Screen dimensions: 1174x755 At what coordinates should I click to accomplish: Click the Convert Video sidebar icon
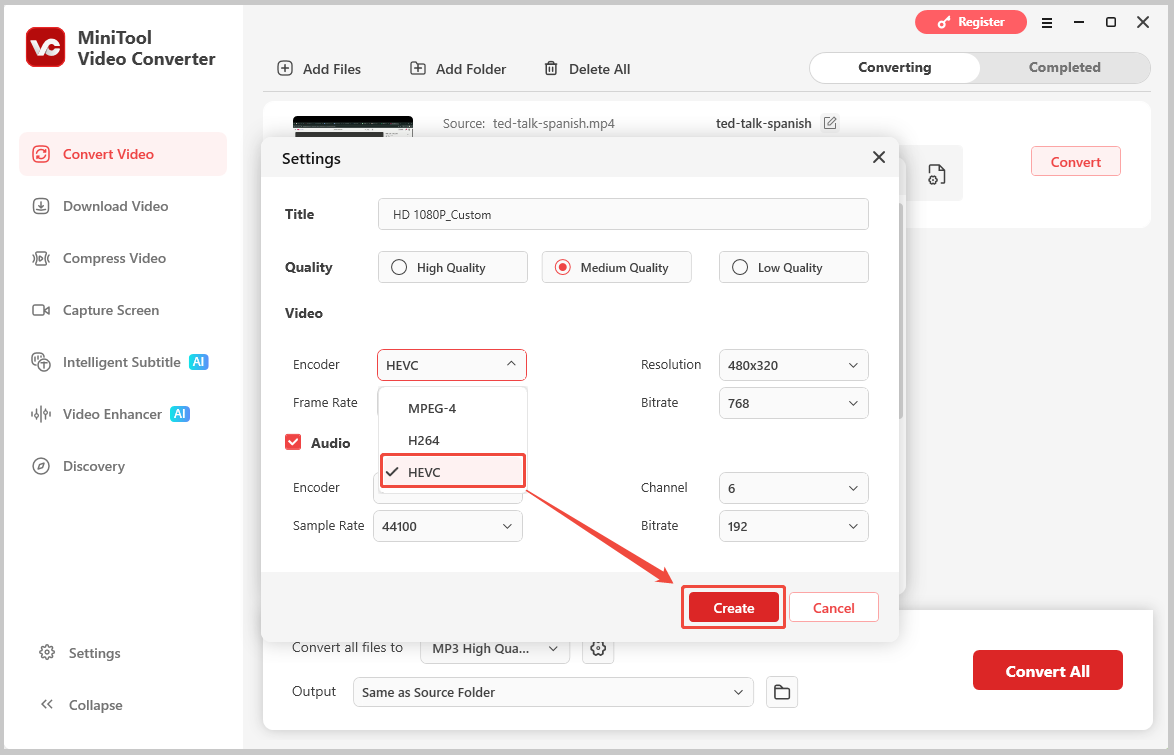pyautogui.click(x=41, y=154)
